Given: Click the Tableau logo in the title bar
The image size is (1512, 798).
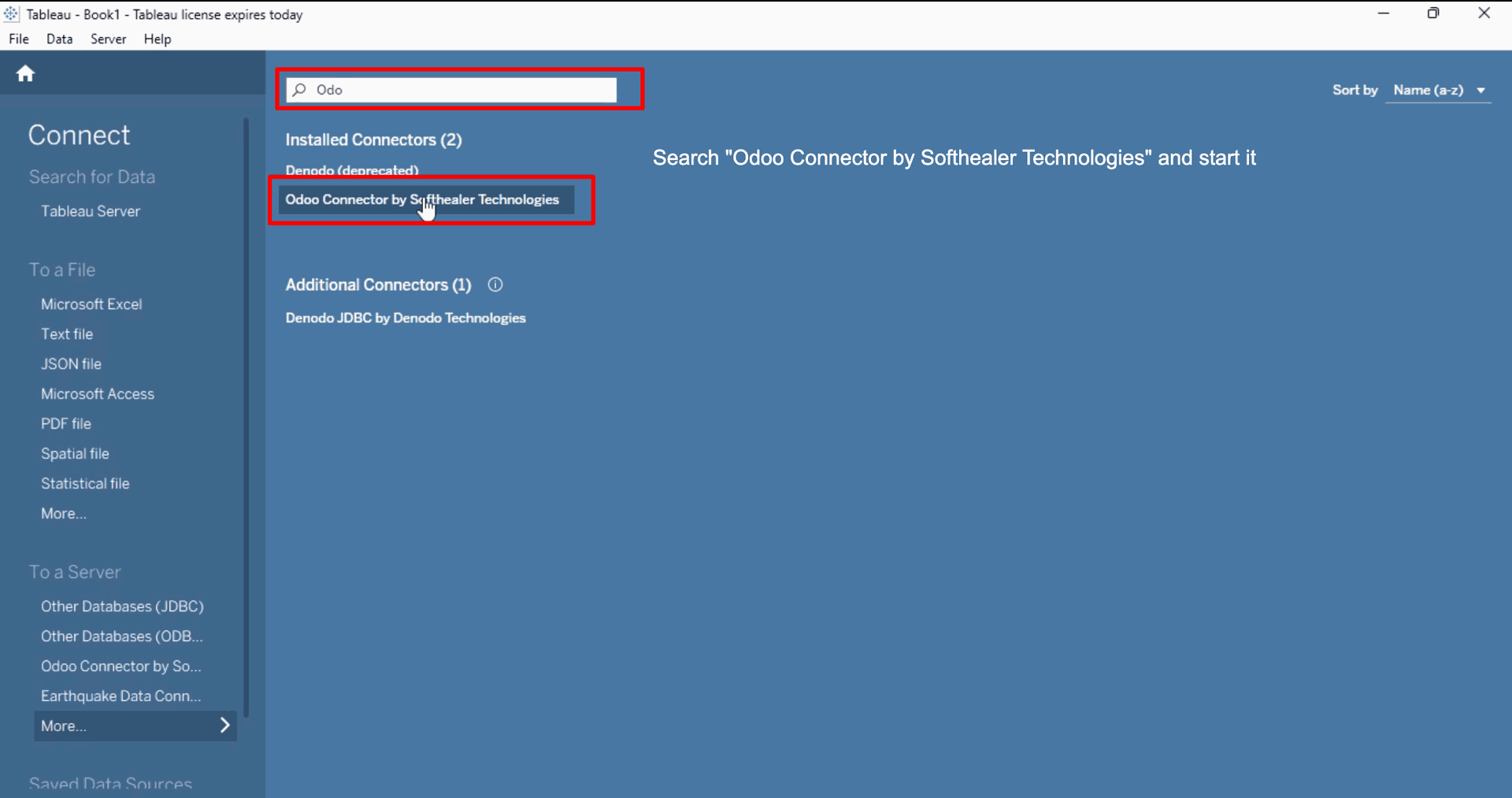Looking at the screenshot, I should pyautogui.click(x=11, y=14).
